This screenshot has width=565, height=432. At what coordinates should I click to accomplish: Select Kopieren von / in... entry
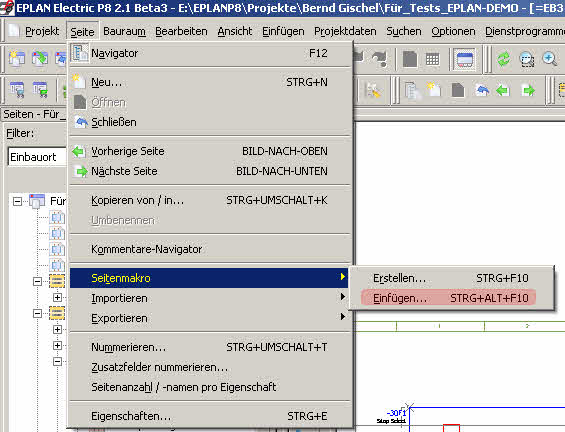pyautogui.click(x=209, y=200)
